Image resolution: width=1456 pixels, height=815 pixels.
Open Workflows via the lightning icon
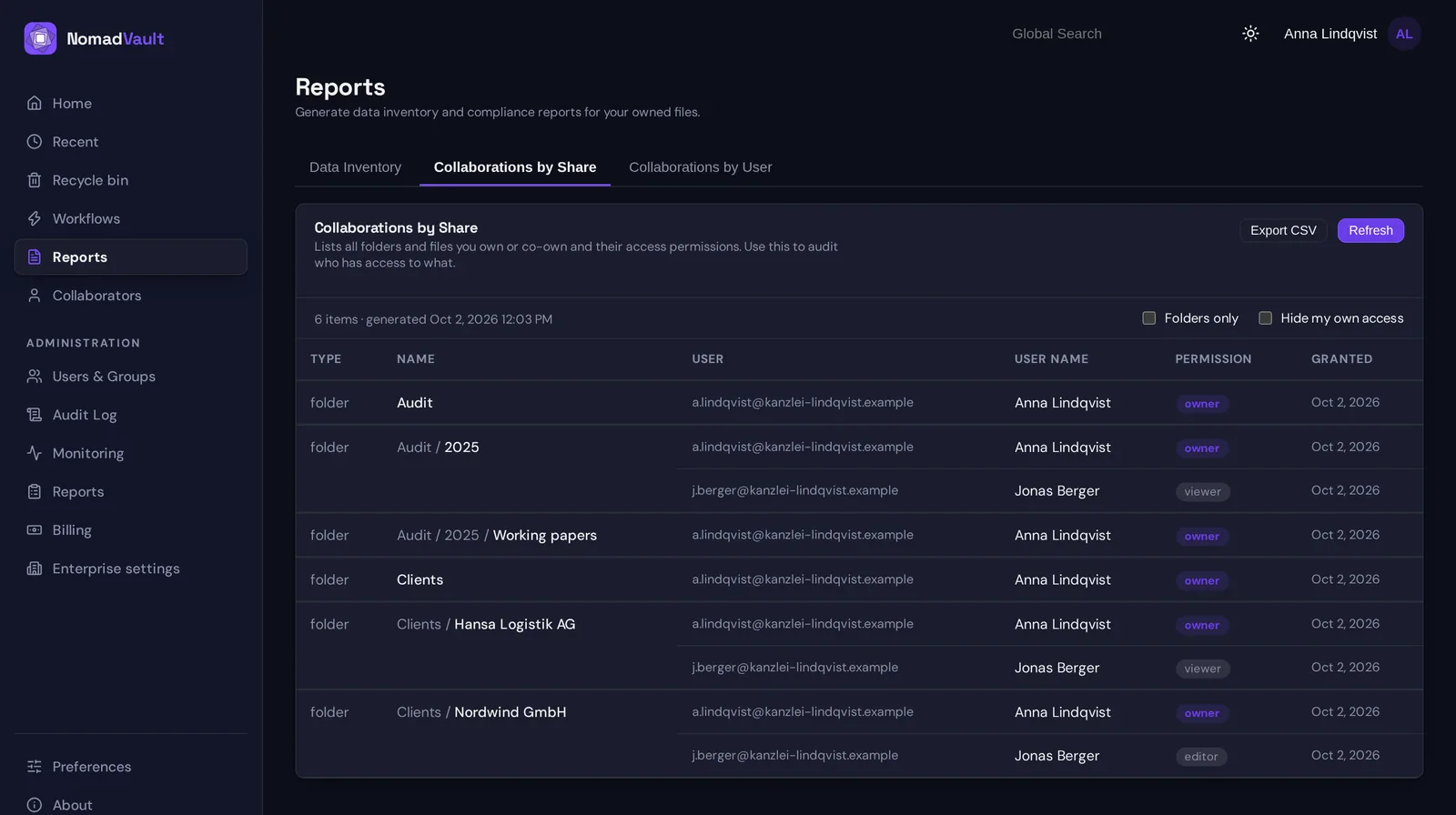click(35, 218)
